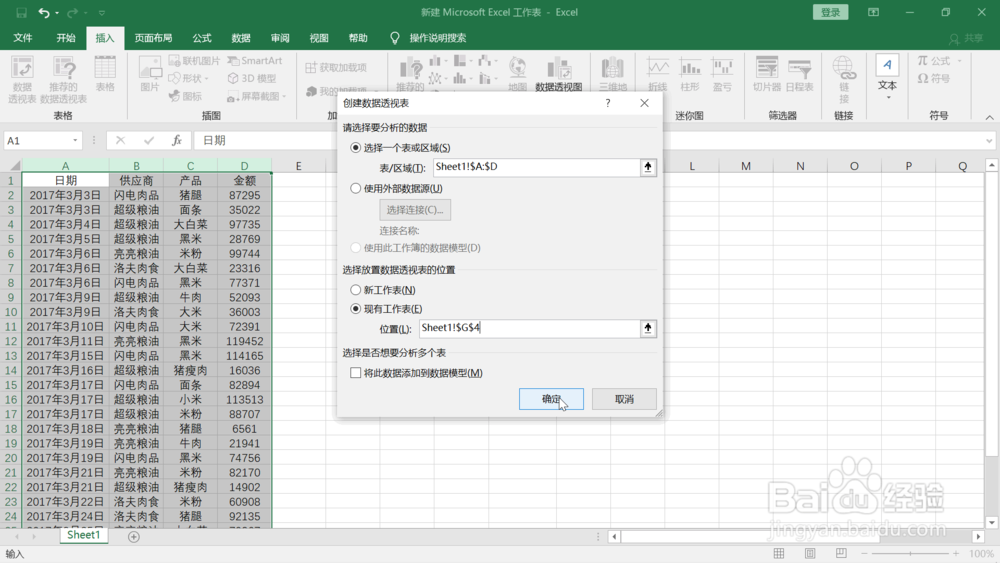The height and width of the screenshot is (563, 1000).
Task: Open the 文本 dropdown arrow
Action: click(x=888, y=98)
